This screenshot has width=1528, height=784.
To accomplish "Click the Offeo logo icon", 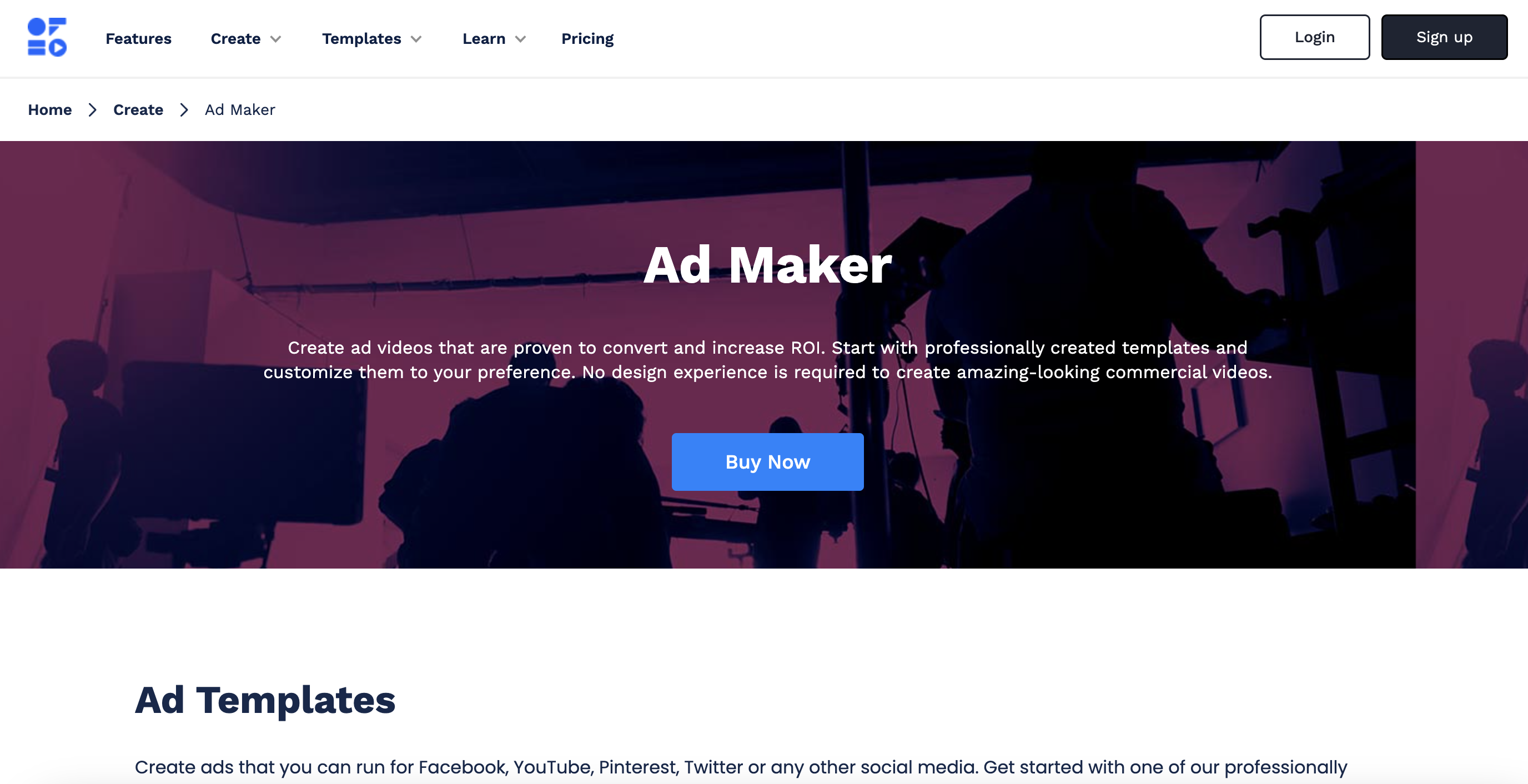I will 47,37.
